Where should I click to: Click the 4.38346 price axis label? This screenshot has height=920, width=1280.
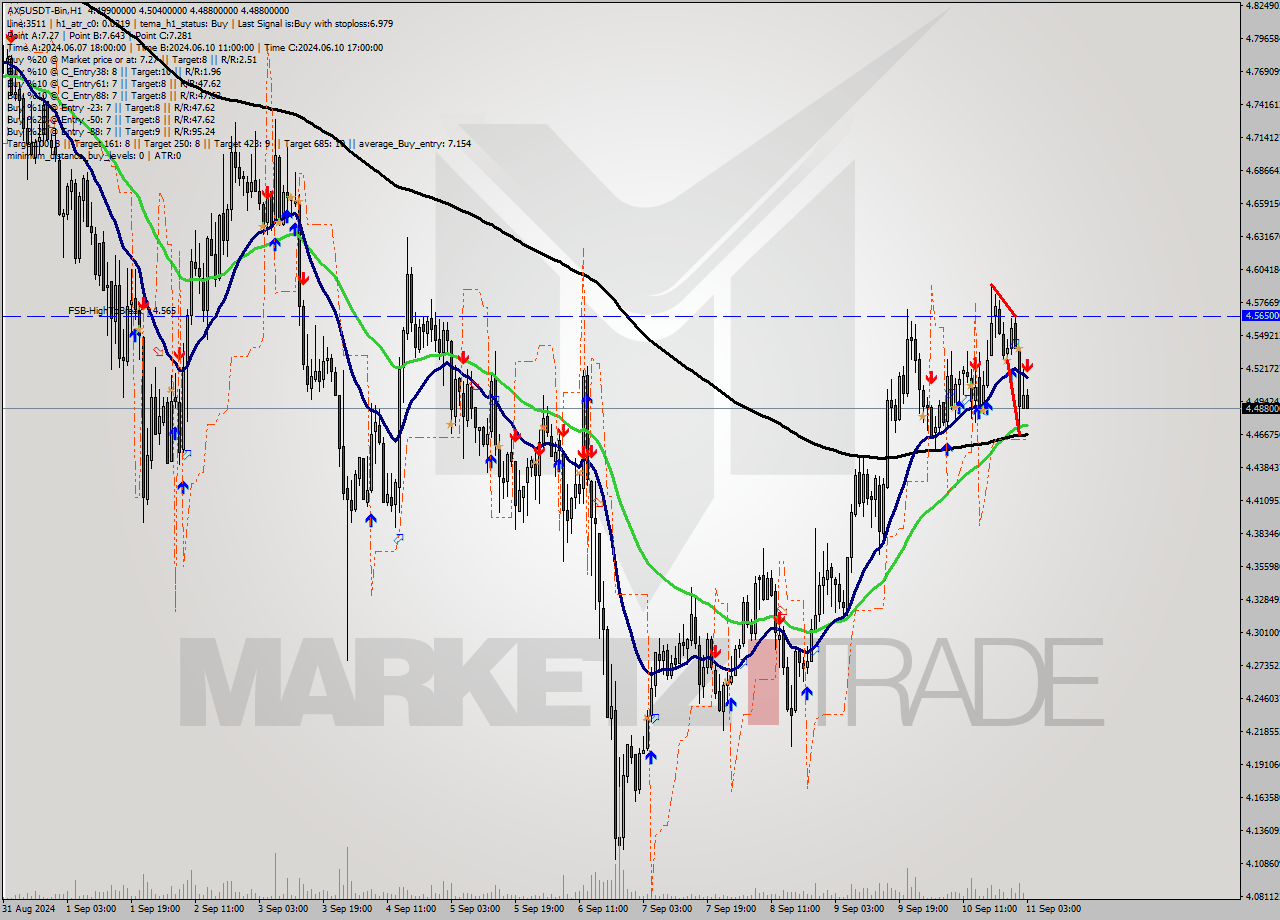(x=1261, y=533)
